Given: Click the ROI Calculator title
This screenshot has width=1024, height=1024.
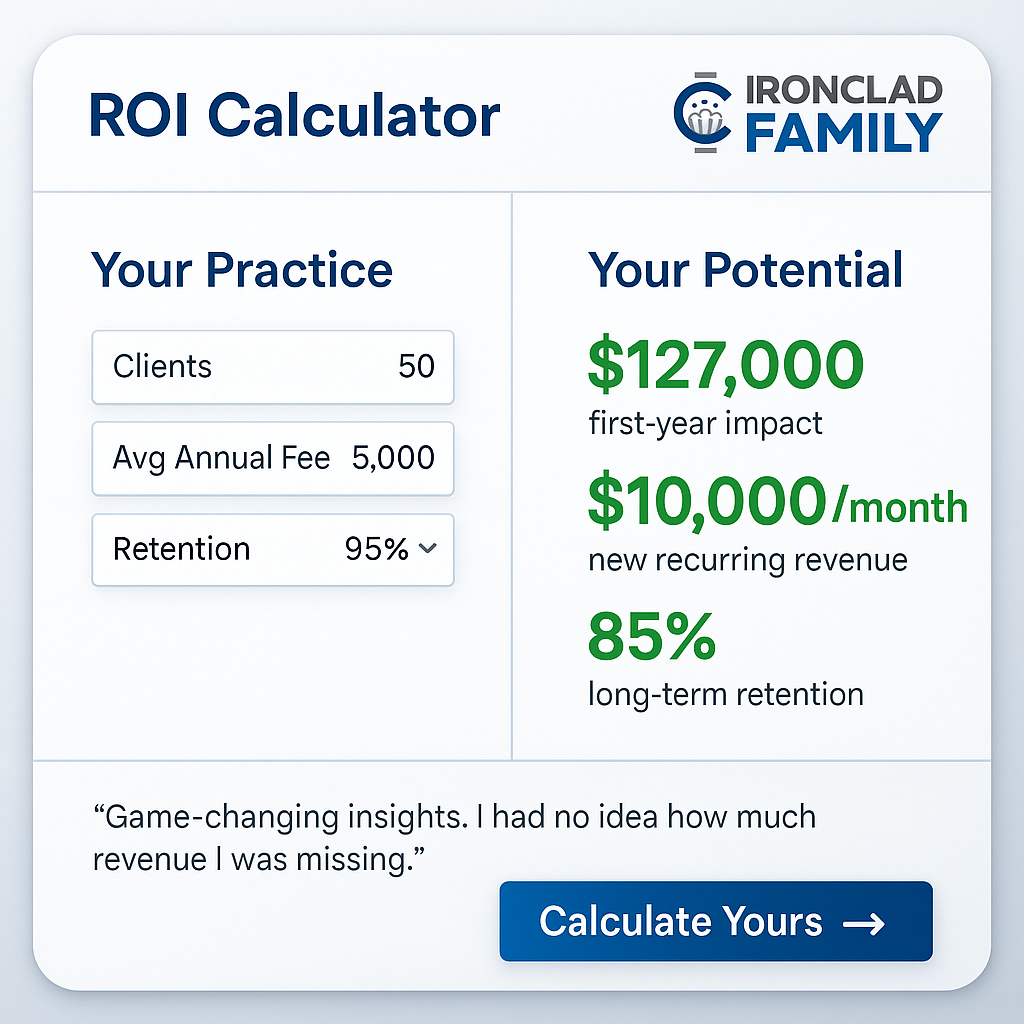Looking at the screenshot, I should pos(294,115).
